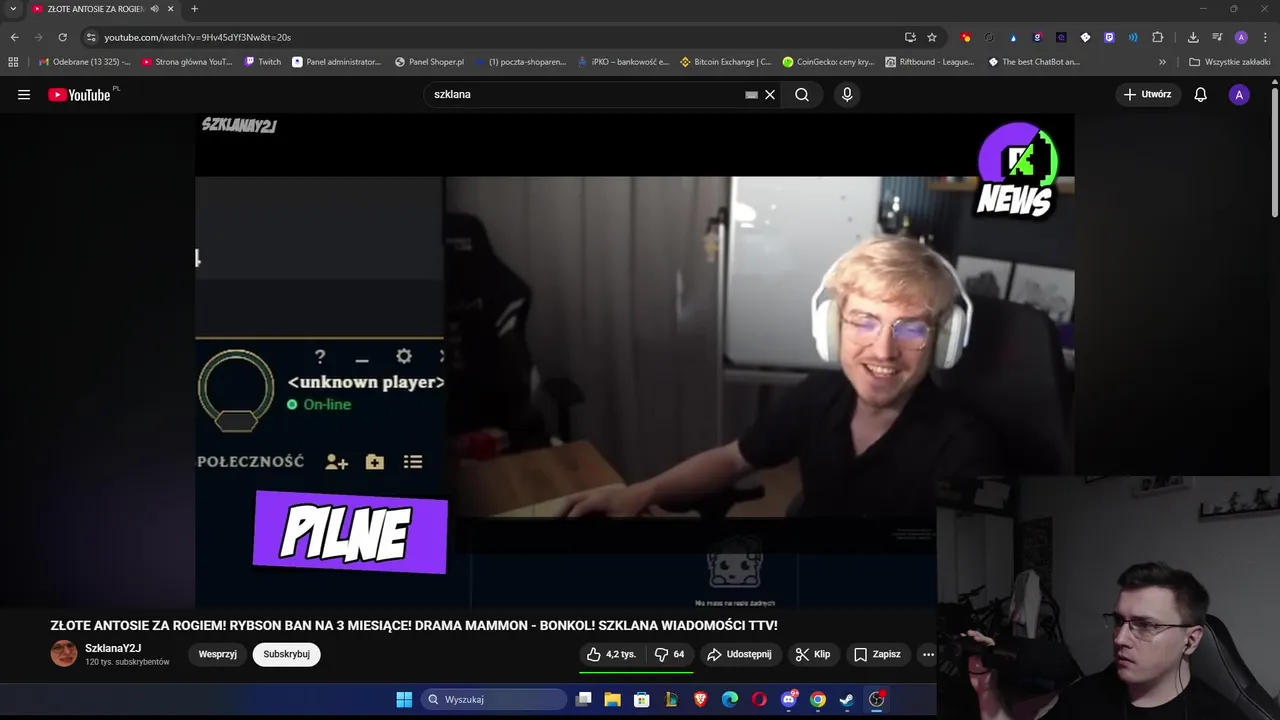
Task: Go back with browser back arrow
Action: click(15, 37)
